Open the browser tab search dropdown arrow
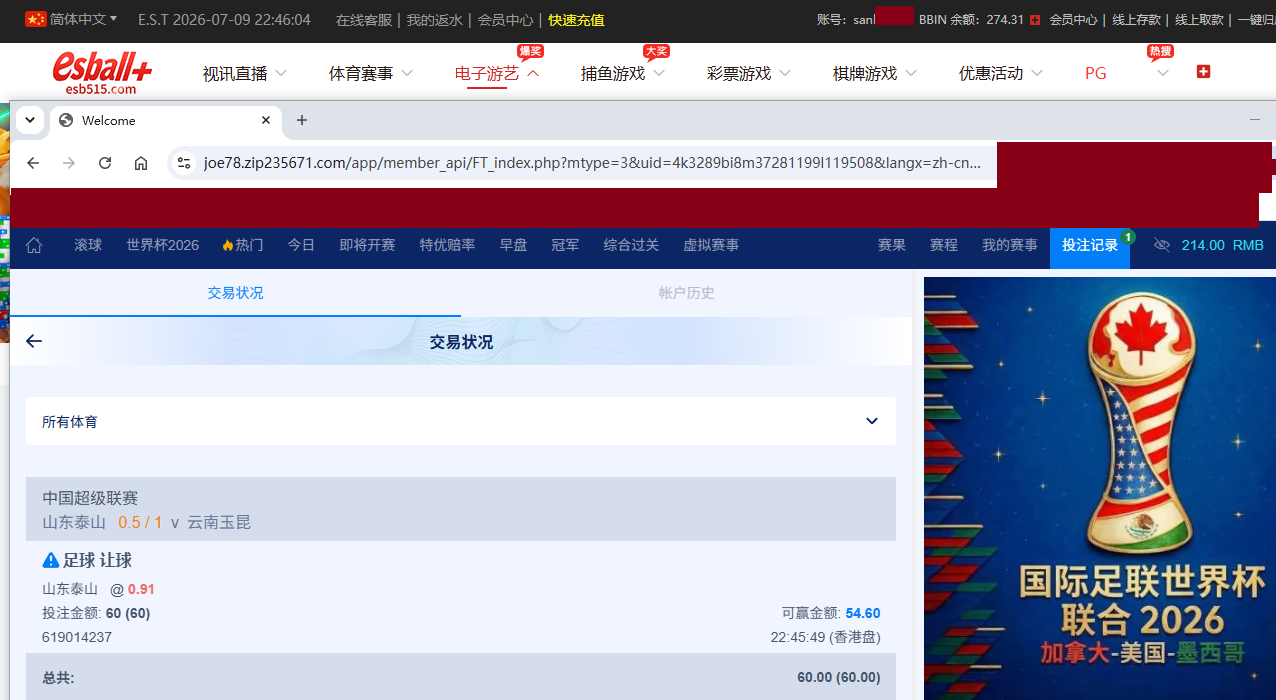Image resolution: width=1276 pixels, height=700 pixels. pyautogui.click(x=30, y=120)
